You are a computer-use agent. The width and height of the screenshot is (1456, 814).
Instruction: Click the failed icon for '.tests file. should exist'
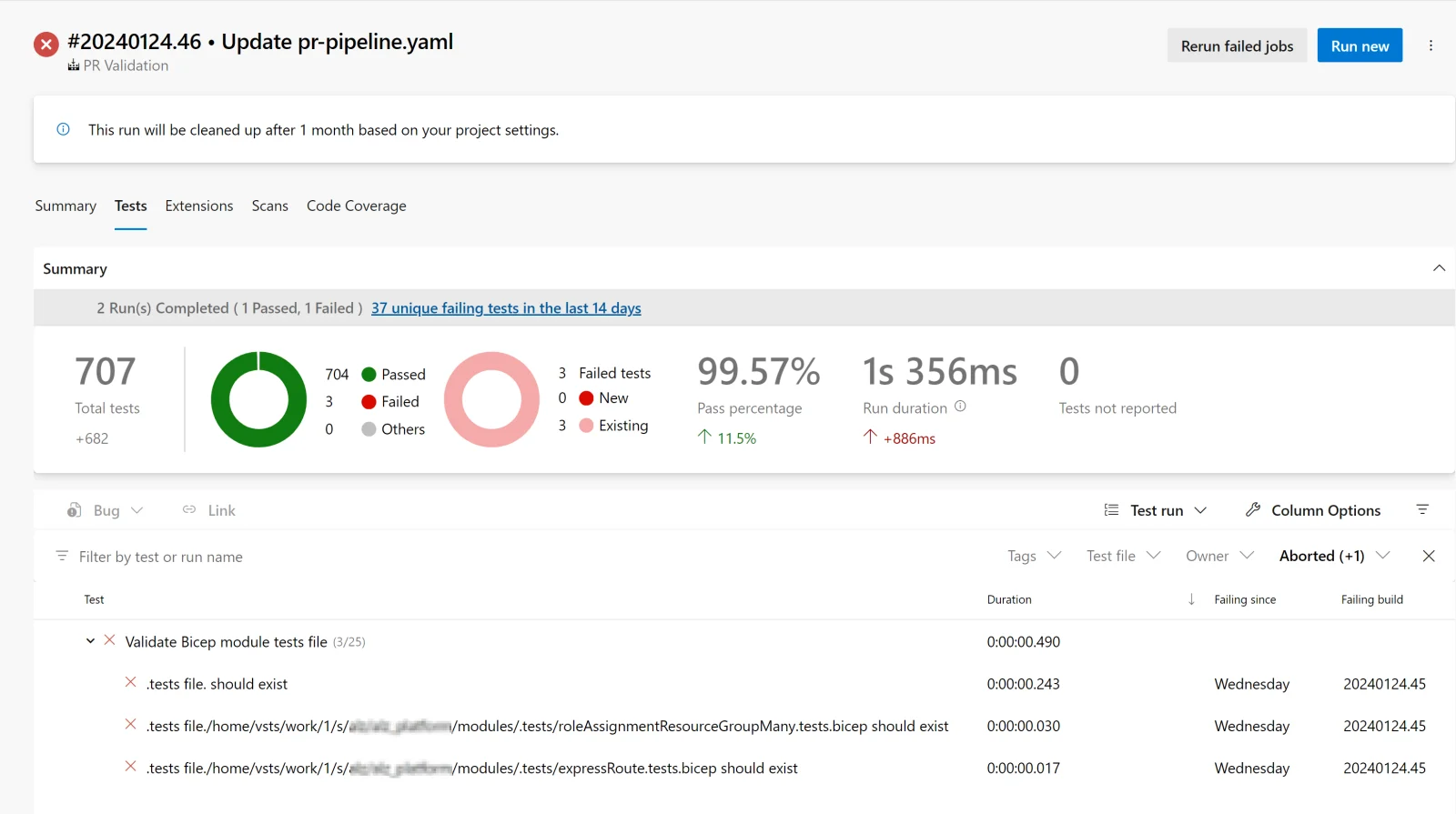[x=131, y=682]
